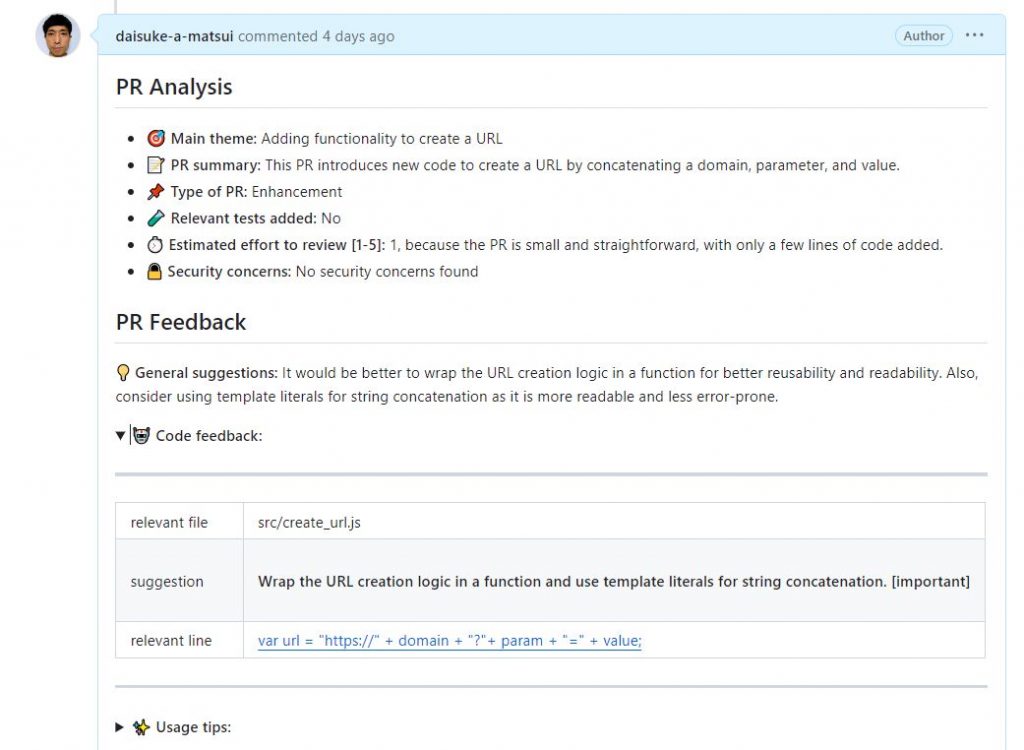Click the "4 days ago" timestamp link
Image resolution: width=1024 pixels, height=750 pixels.
click(358, 36)
